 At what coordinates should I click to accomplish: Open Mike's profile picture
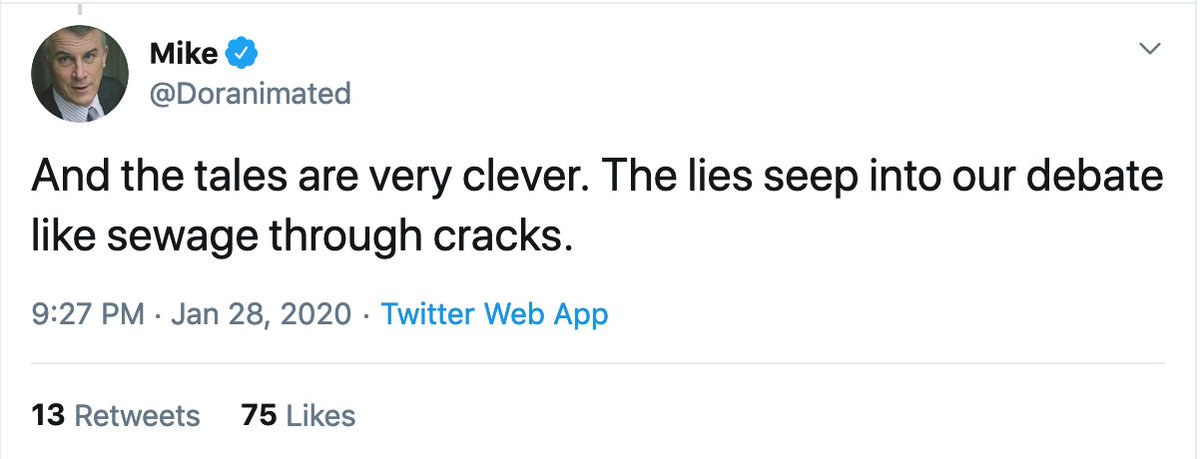(80, 74)
